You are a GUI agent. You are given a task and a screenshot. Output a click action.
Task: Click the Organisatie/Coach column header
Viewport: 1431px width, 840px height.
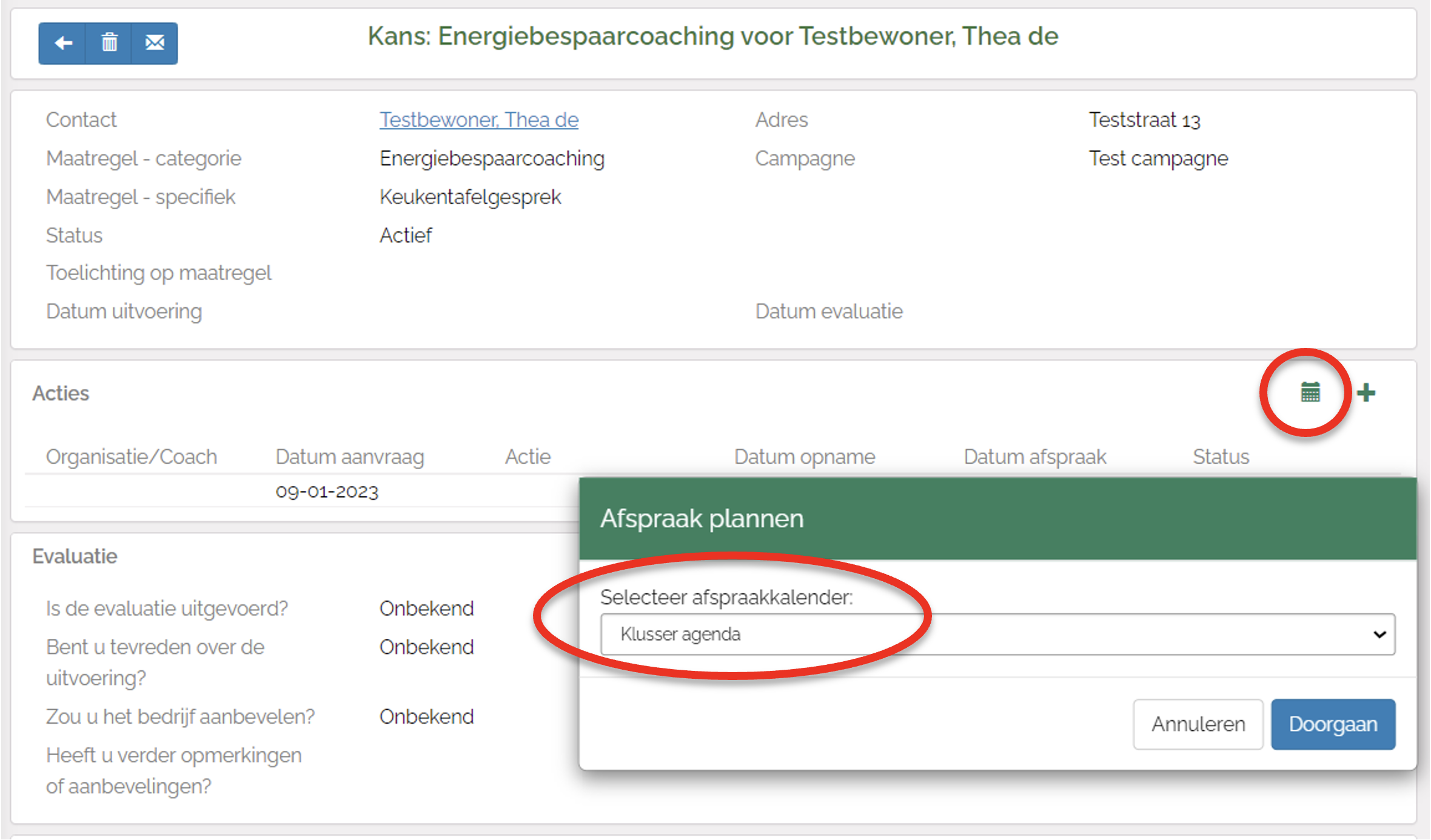point(131,457)
